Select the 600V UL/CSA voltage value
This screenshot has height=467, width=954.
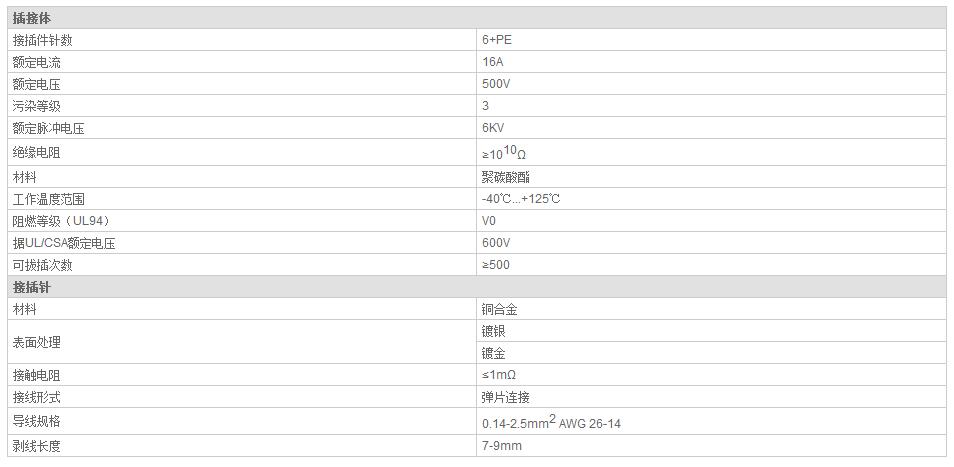pos(496,243)
